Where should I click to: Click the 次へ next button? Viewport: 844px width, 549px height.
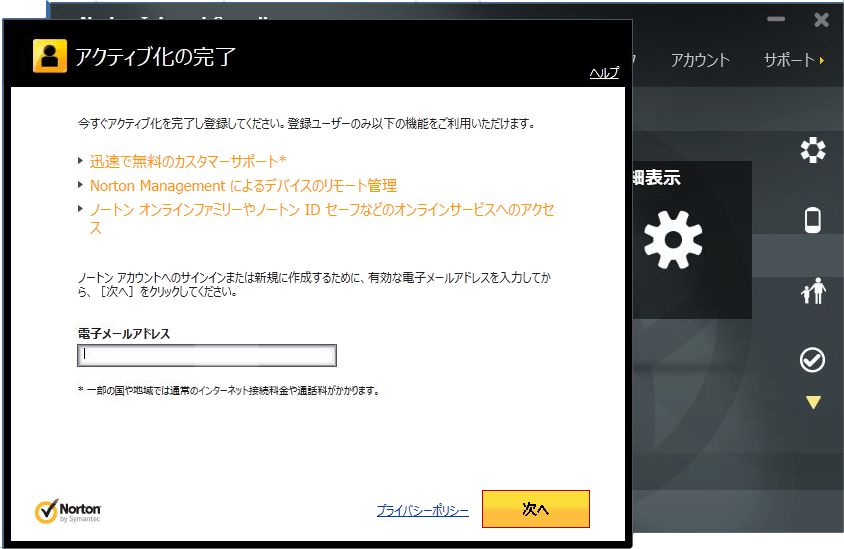536,509
